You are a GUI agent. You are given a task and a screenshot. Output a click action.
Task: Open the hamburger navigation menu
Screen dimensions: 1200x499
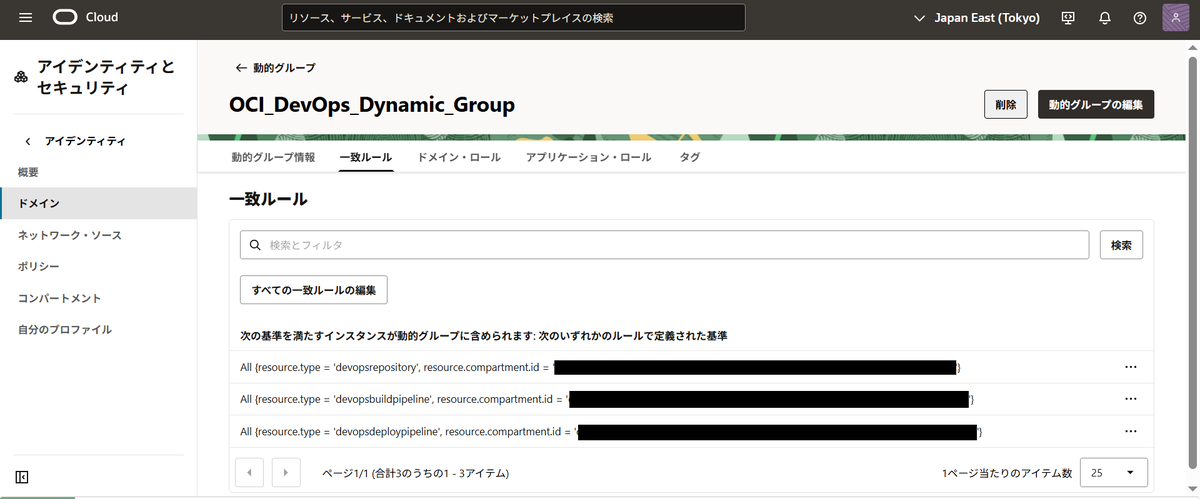click(x=26, y=17)
